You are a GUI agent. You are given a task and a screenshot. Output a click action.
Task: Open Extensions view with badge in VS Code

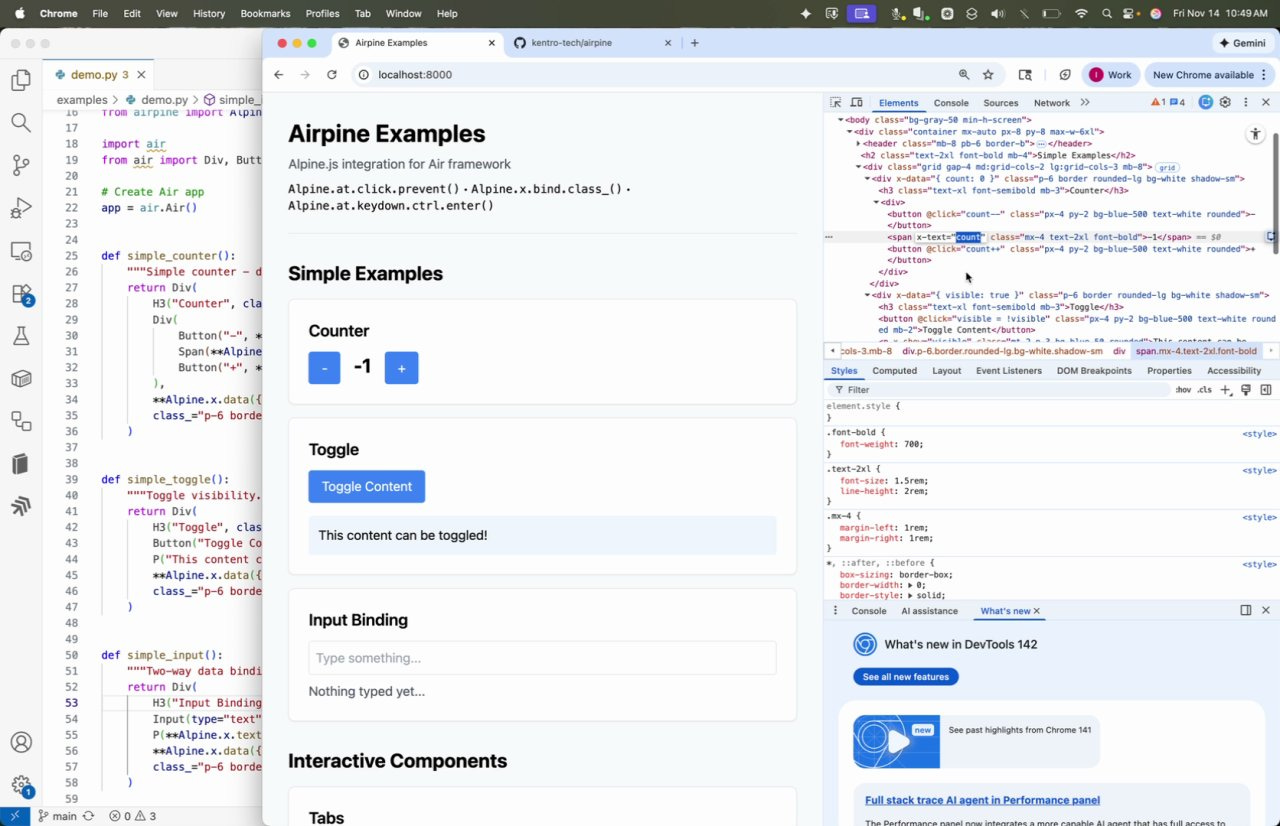(x=21, y=294)
